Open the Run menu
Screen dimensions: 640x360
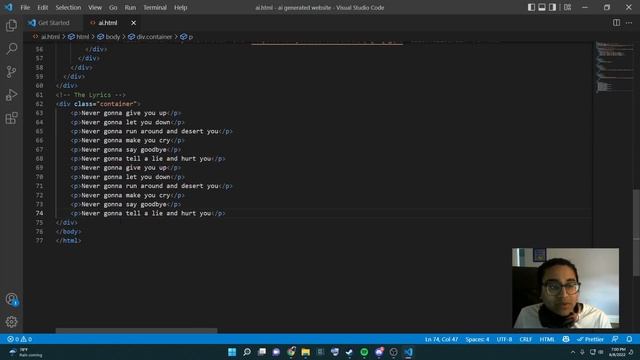[x=130, y=7]
